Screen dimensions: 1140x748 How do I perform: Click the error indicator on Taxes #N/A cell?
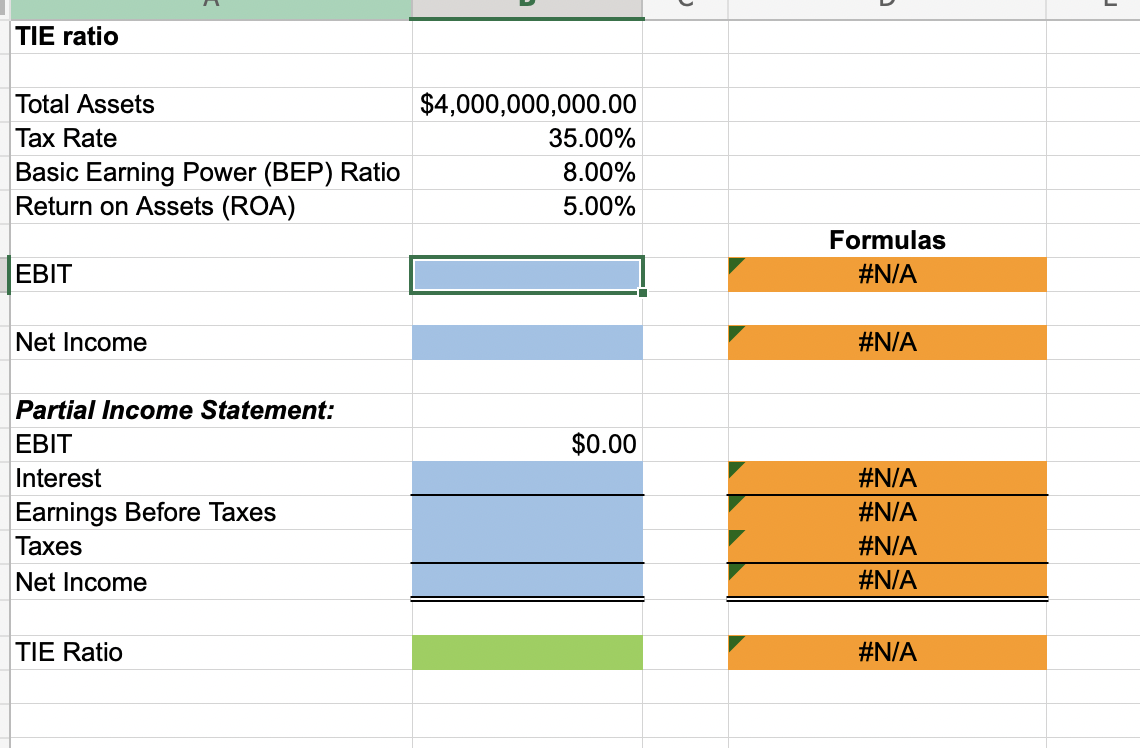(735, 535)
